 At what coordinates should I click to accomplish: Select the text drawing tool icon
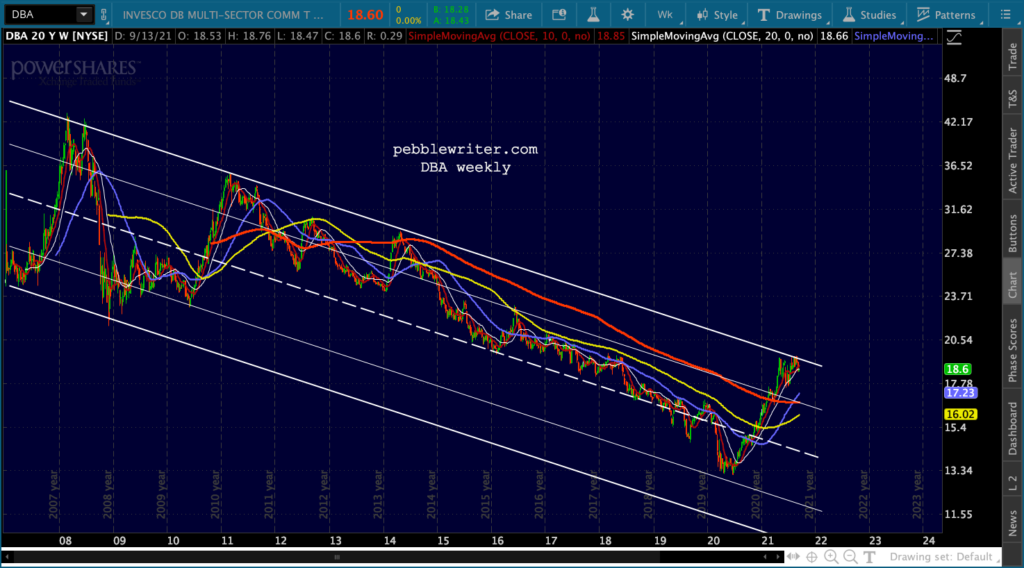pyautogui.click(x=869, y=557)
